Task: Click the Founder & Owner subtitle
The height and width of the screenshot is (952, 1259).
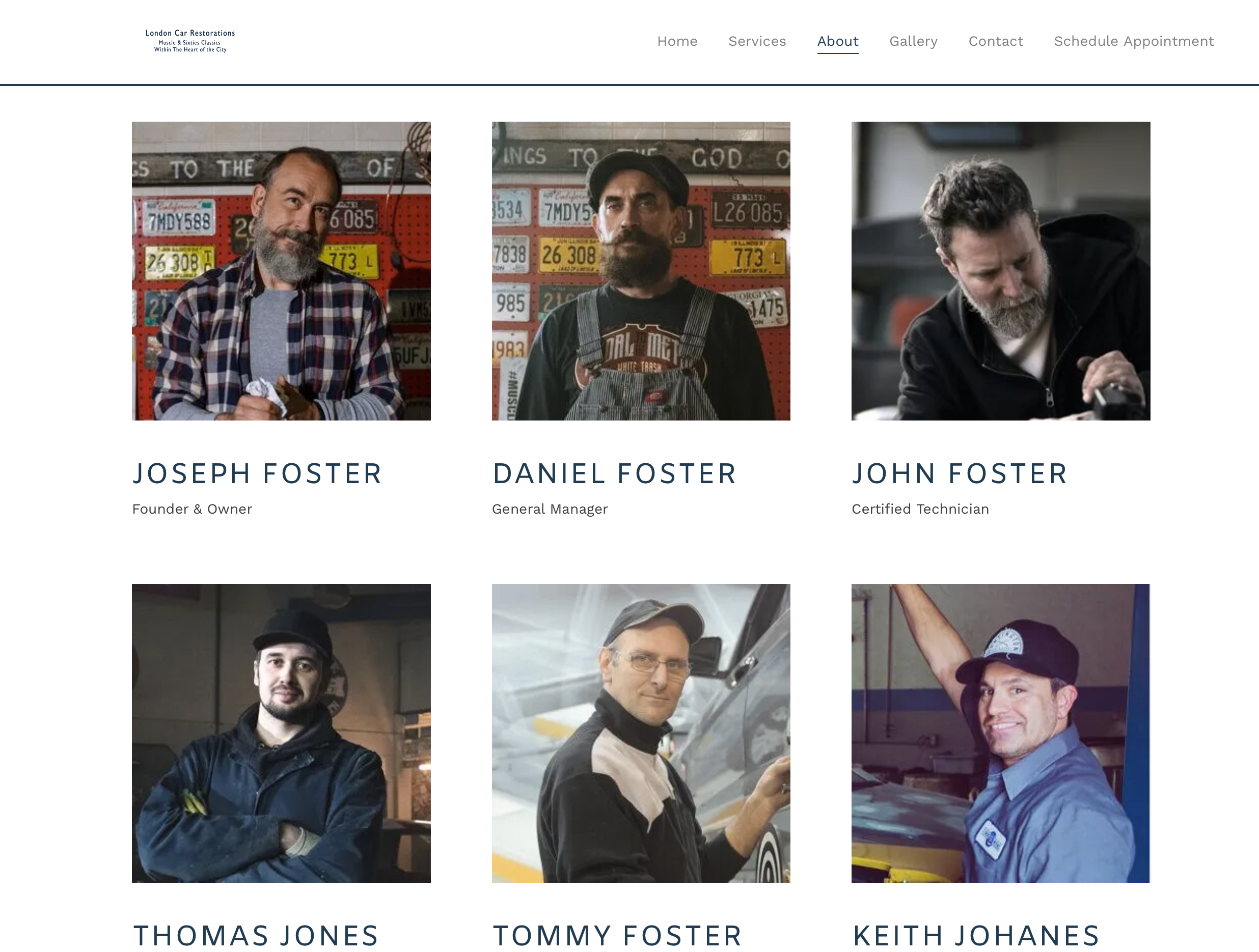Action: pos(192,509)
